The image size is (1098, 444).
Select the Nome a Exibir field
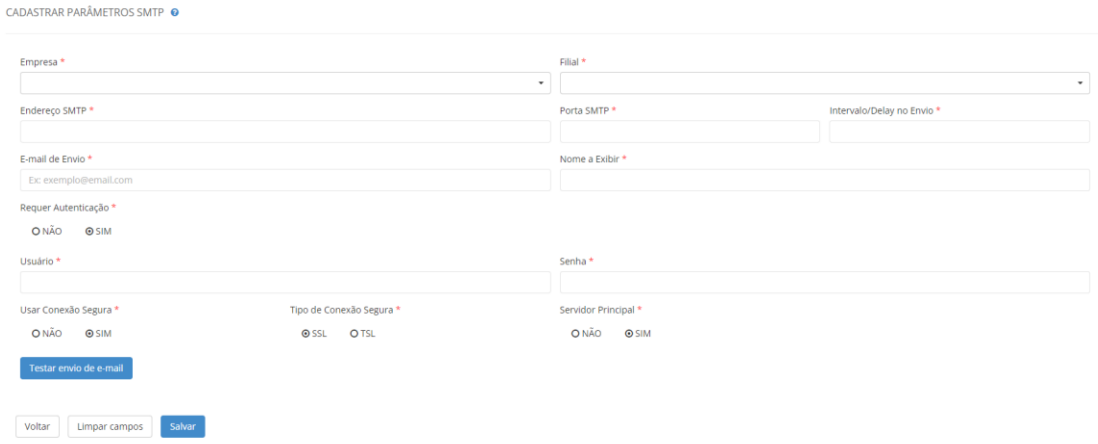point(824,180)
